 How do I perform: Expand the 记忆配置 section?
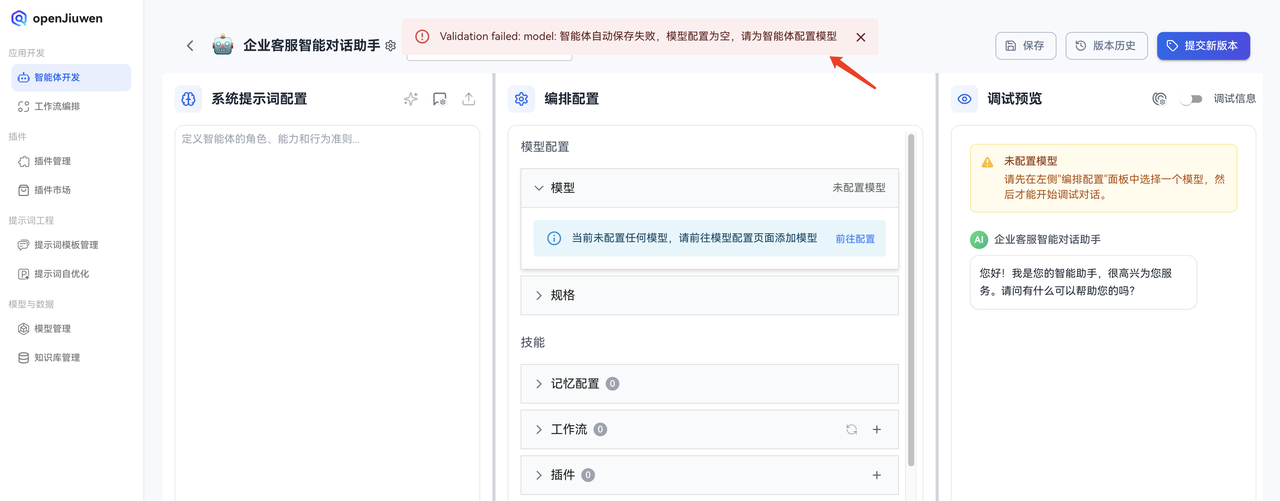coord(710,383)
